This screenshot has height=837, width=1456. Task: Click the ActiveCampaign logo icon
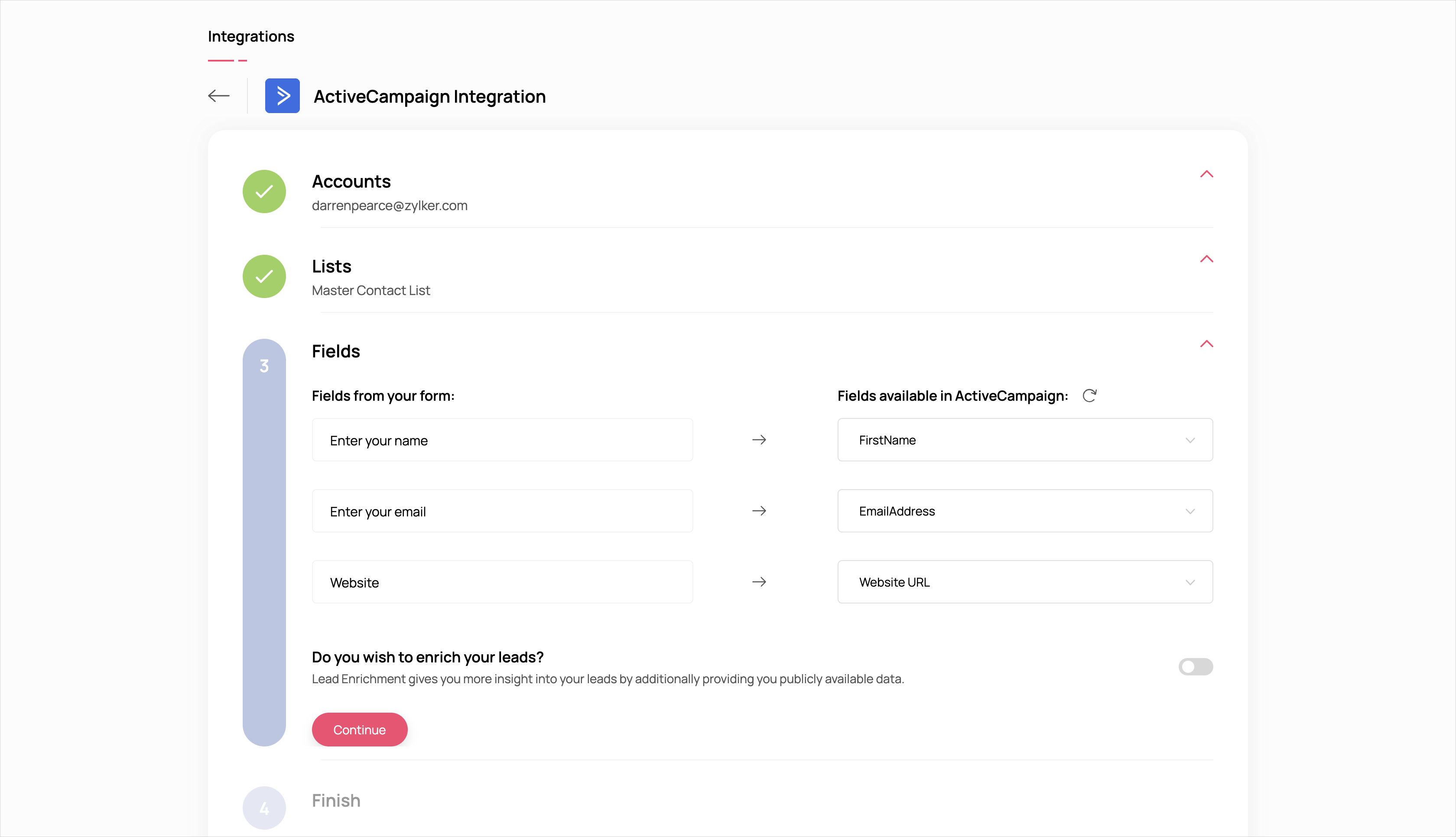(282, 95)
